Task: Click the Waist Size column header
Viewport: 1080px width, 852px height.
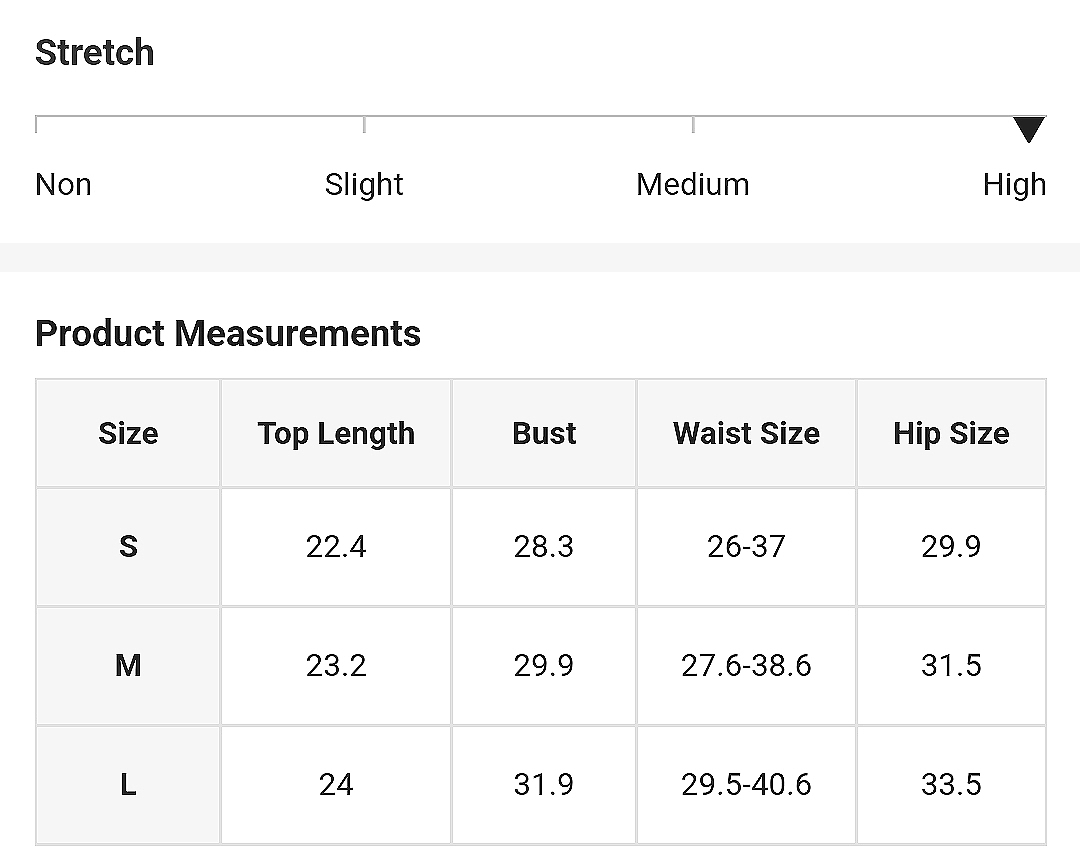Action: point(747,433)
